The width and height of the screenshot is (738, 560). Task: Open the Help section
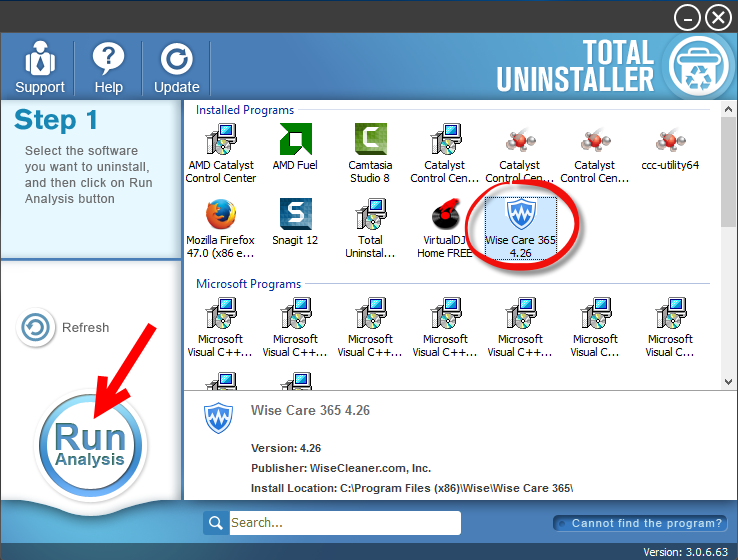pos(108,68)
